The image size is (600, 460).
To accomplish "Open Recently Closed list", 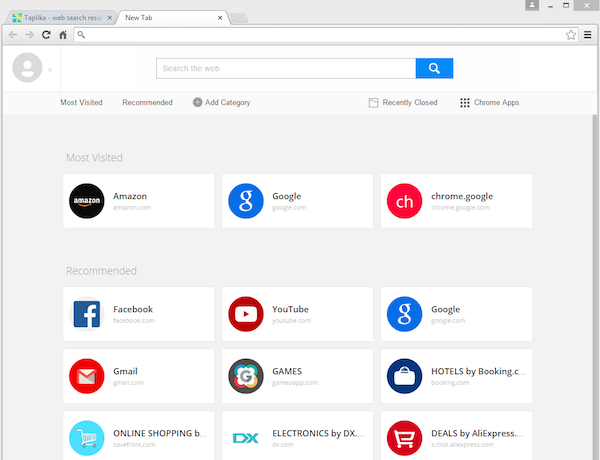I will click(x=403, y=102).
